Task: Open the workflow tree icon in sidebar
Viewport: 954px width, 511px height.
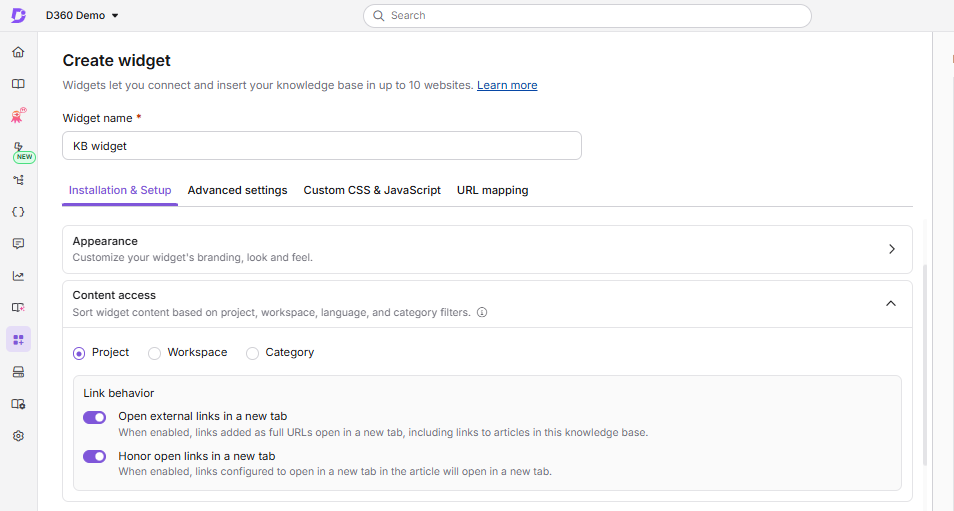Action: click(18, 180)
